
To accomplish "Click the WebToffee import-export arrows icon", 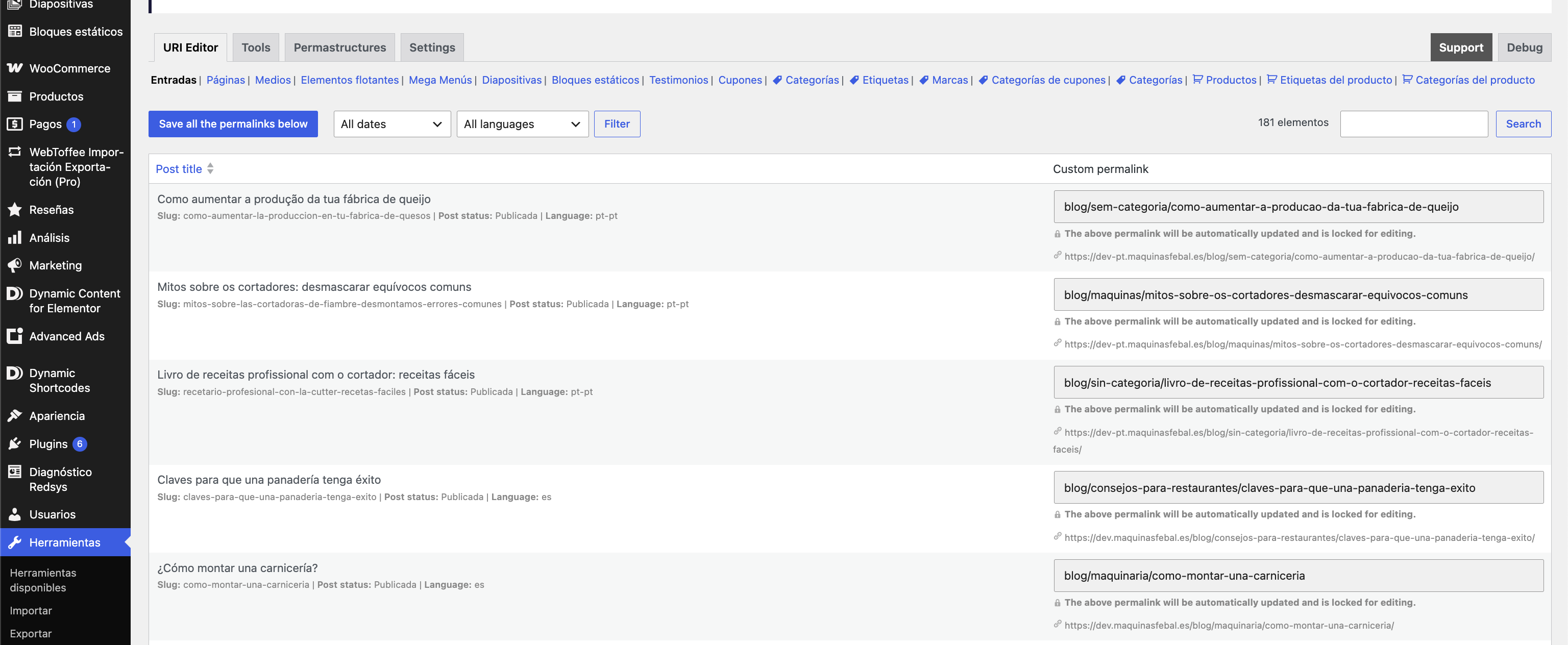I will tap(15, 152).
